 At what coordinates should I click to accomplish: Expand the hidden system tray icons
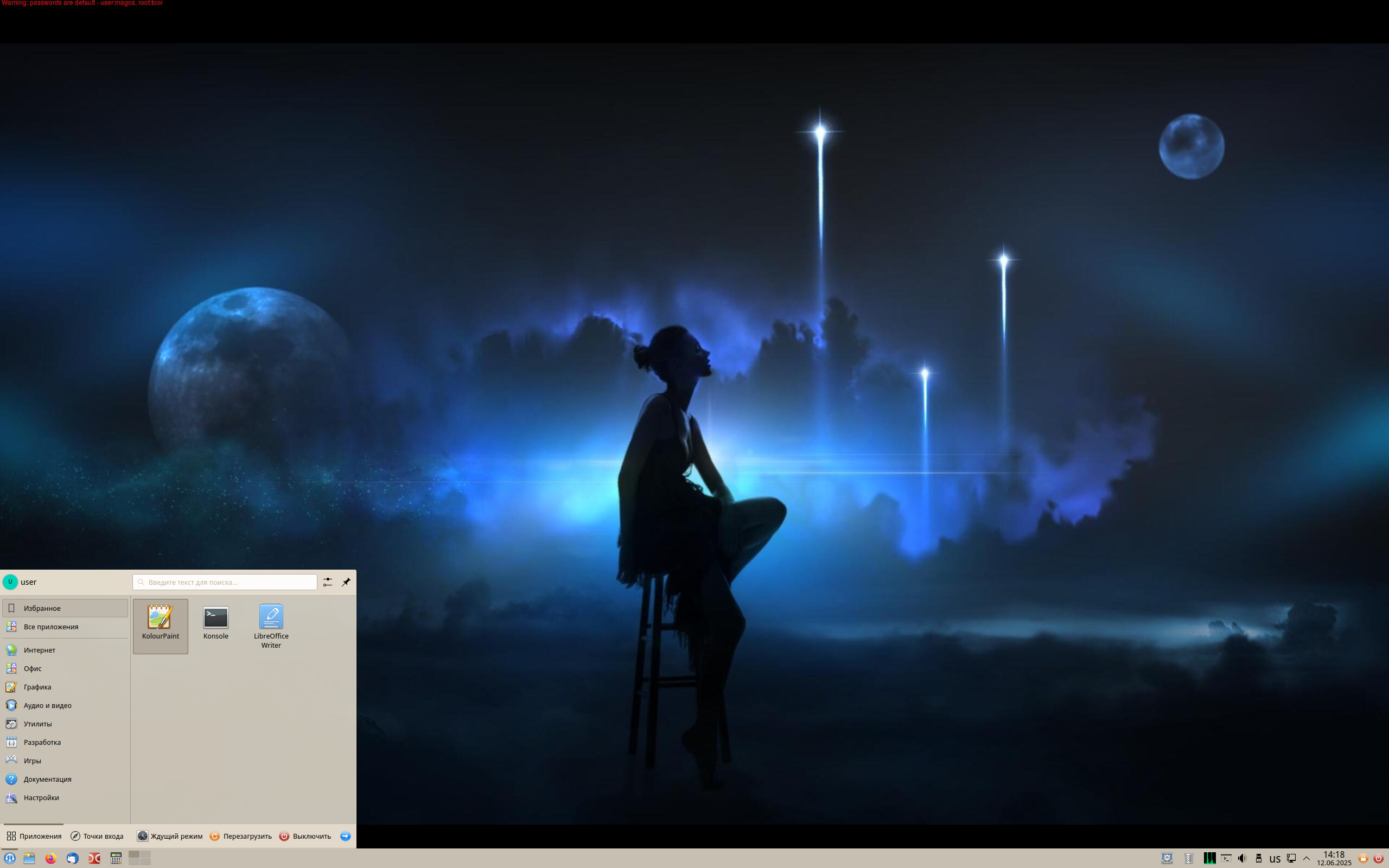click(x=1307, y=858)
